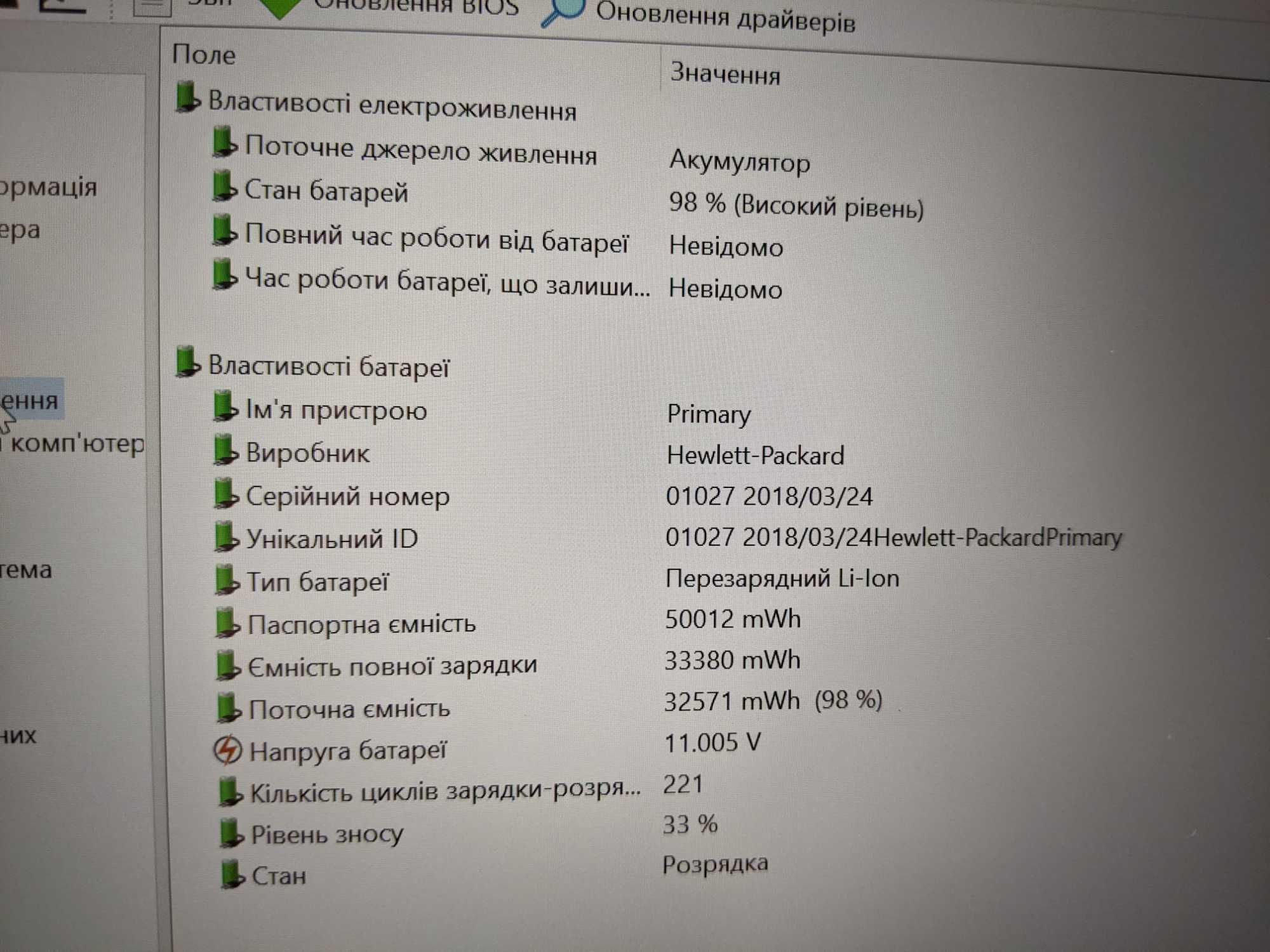
Task: Click icon next to Рівень зносу
Action: 232,833
